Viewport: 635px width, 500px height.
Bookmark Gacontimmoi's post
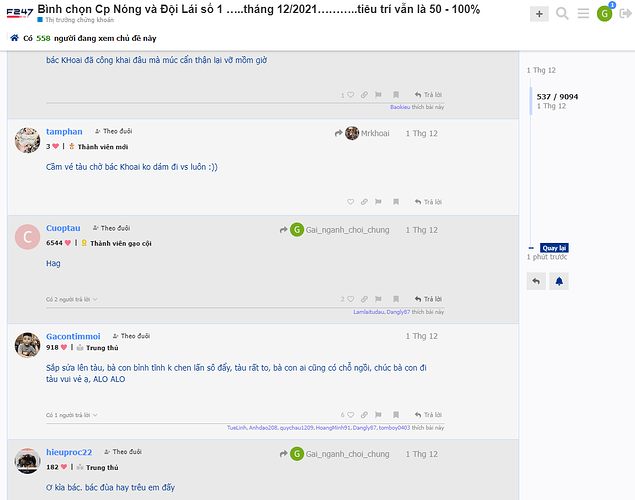pyautogui.click(x=396, y=415)
